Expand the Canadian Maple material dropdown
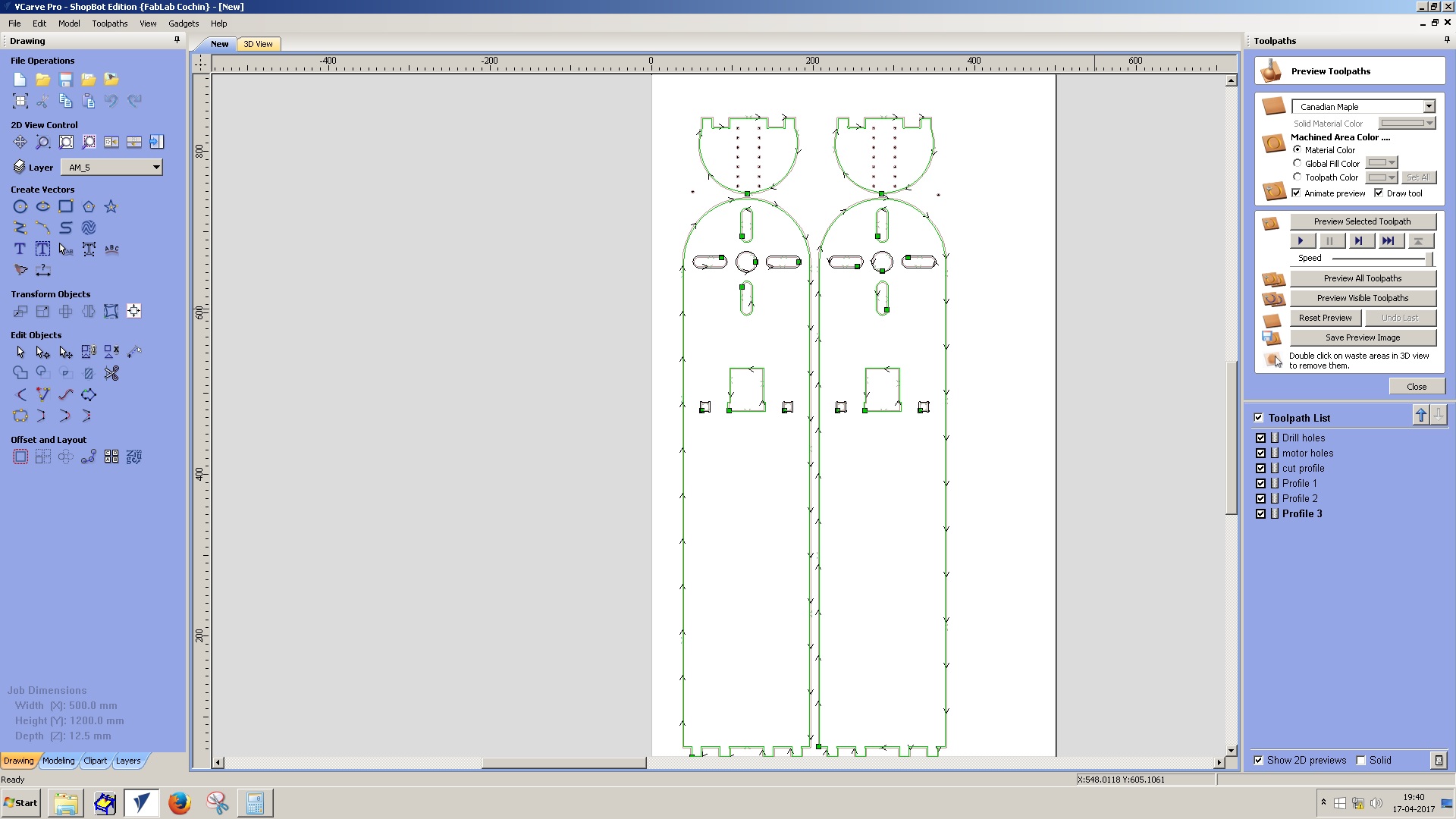 pyautogui.click(x=1428, y=106)
